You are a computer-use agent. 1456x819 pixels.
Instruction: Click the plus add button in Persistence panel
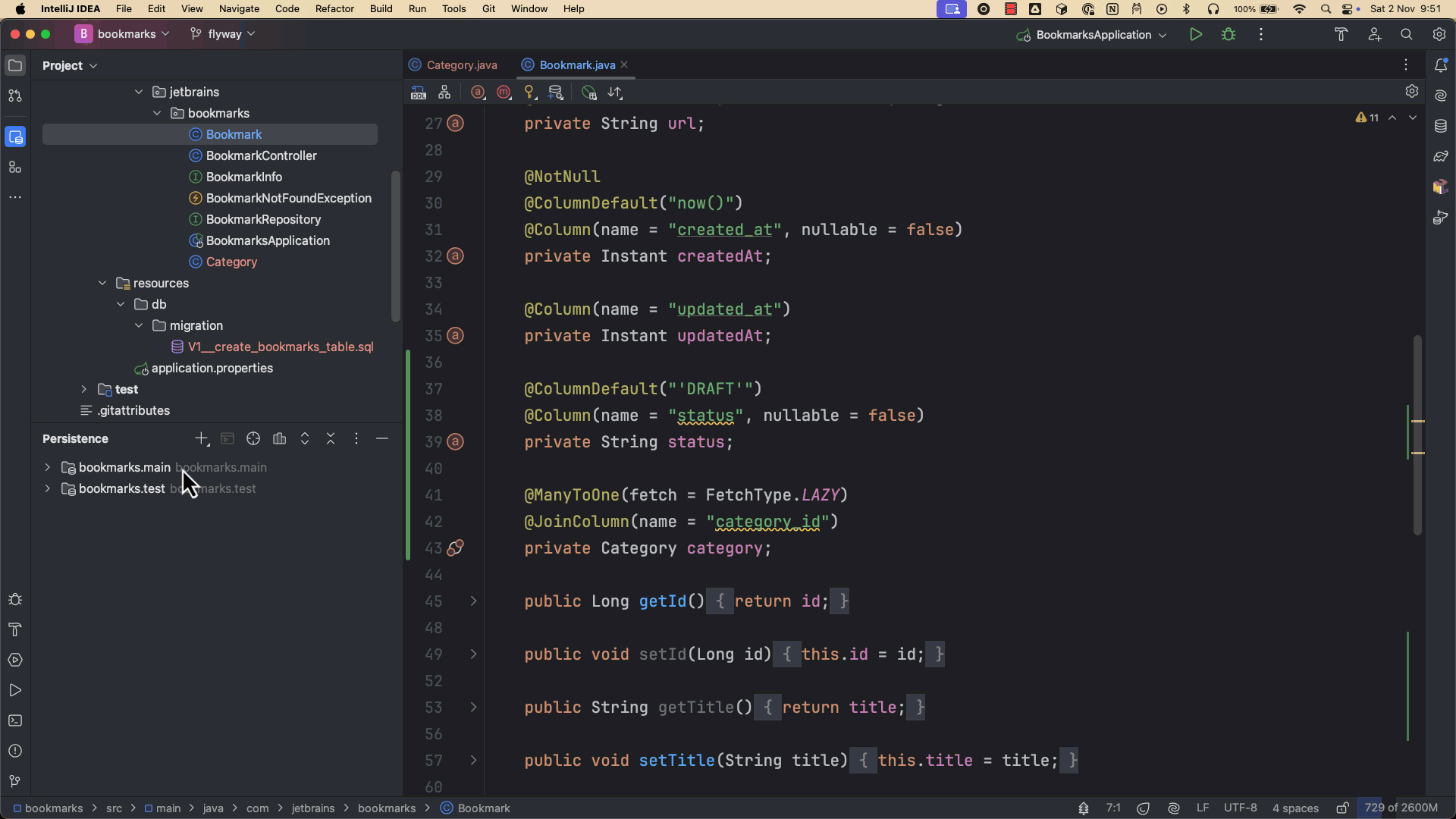(x=202, y=438)
